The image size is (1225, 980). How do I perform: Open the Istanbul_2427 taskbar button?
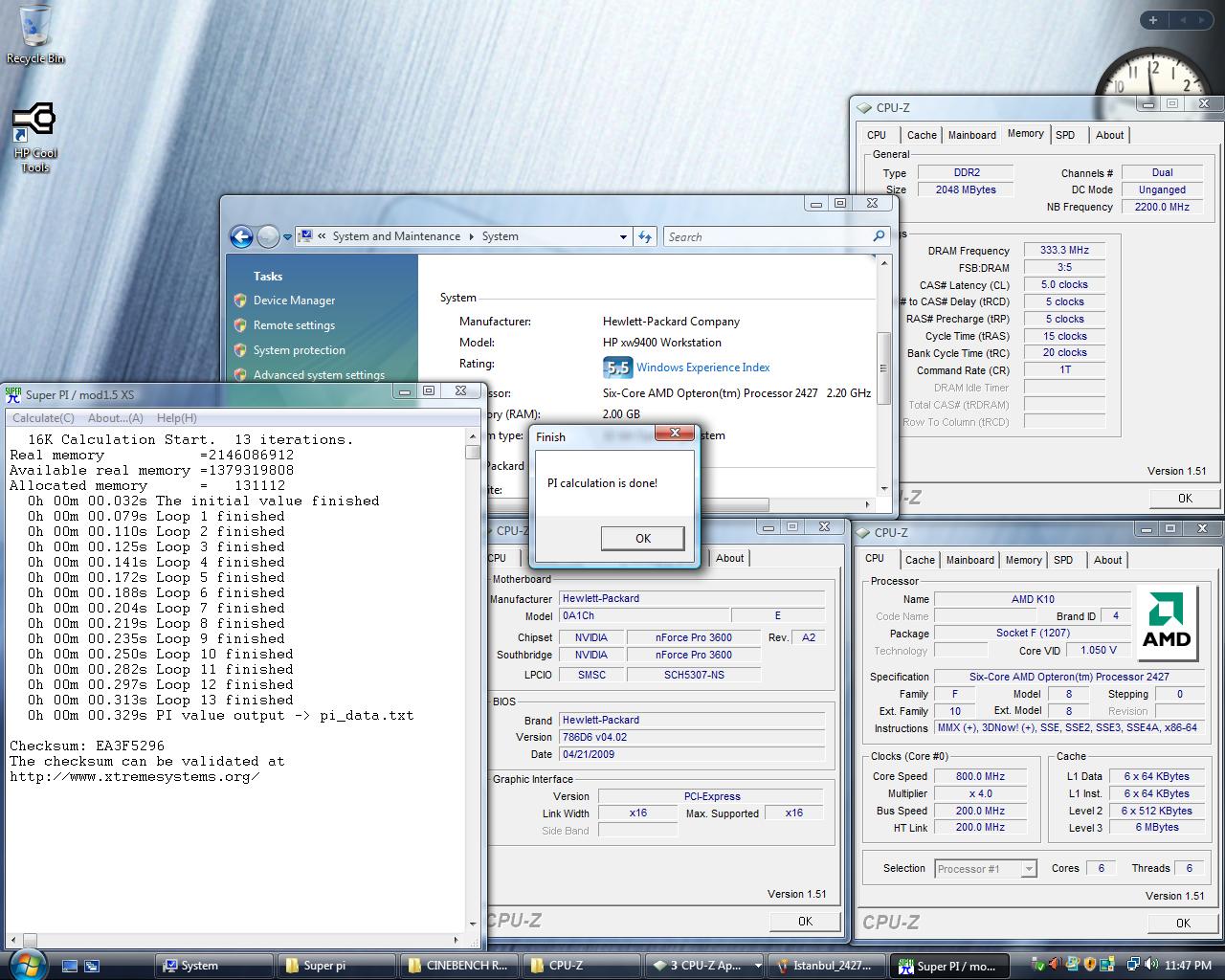[826, 966]
